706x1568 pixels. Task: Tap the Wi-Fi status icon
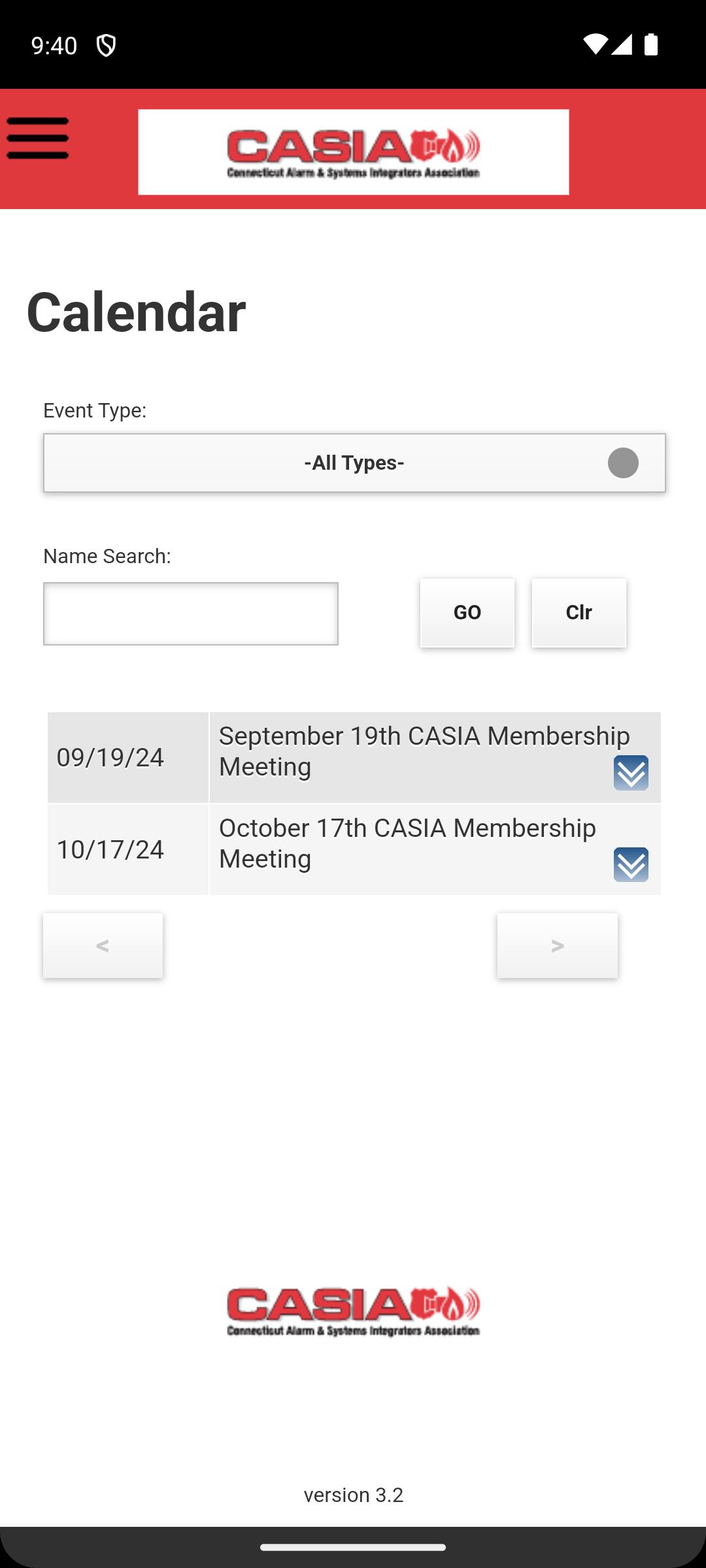point(595,44)
